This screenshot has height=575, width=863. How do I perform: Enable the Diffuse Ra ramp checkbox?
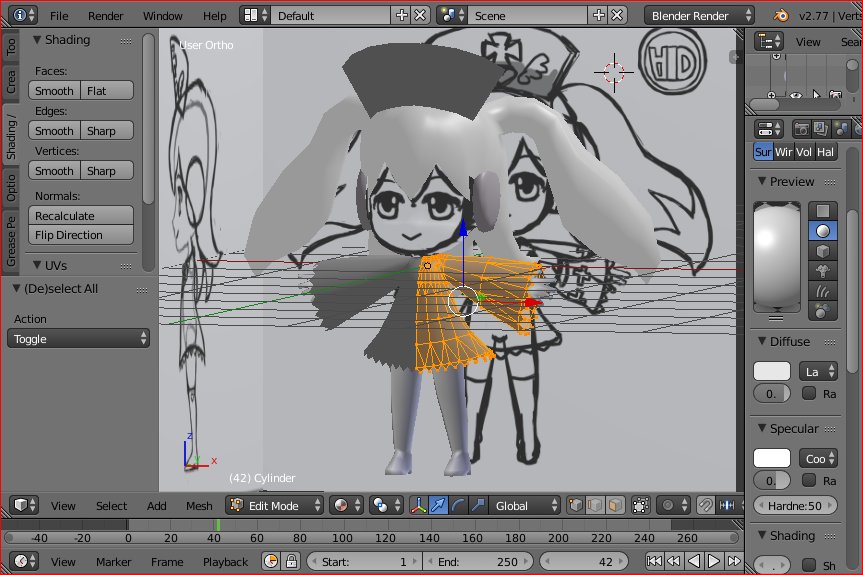coord(809,393)
